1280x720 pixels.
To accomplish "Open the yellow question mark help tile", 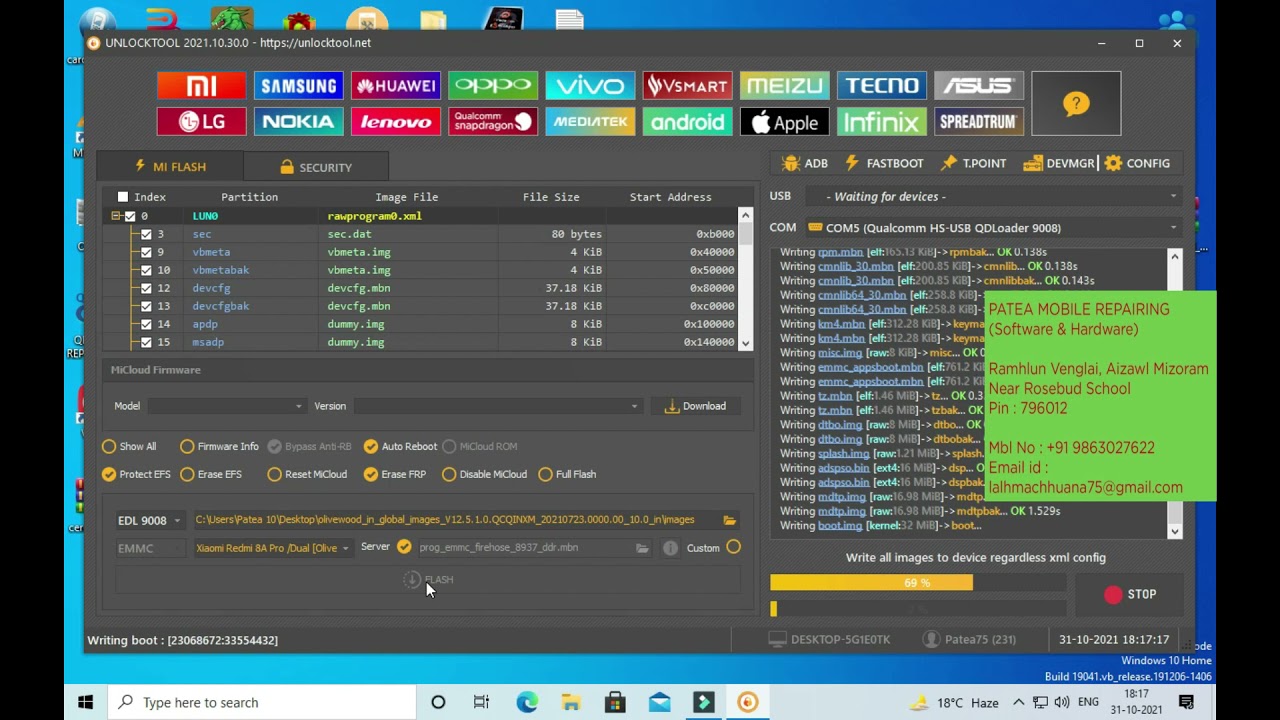I will tap(1076, 104).
